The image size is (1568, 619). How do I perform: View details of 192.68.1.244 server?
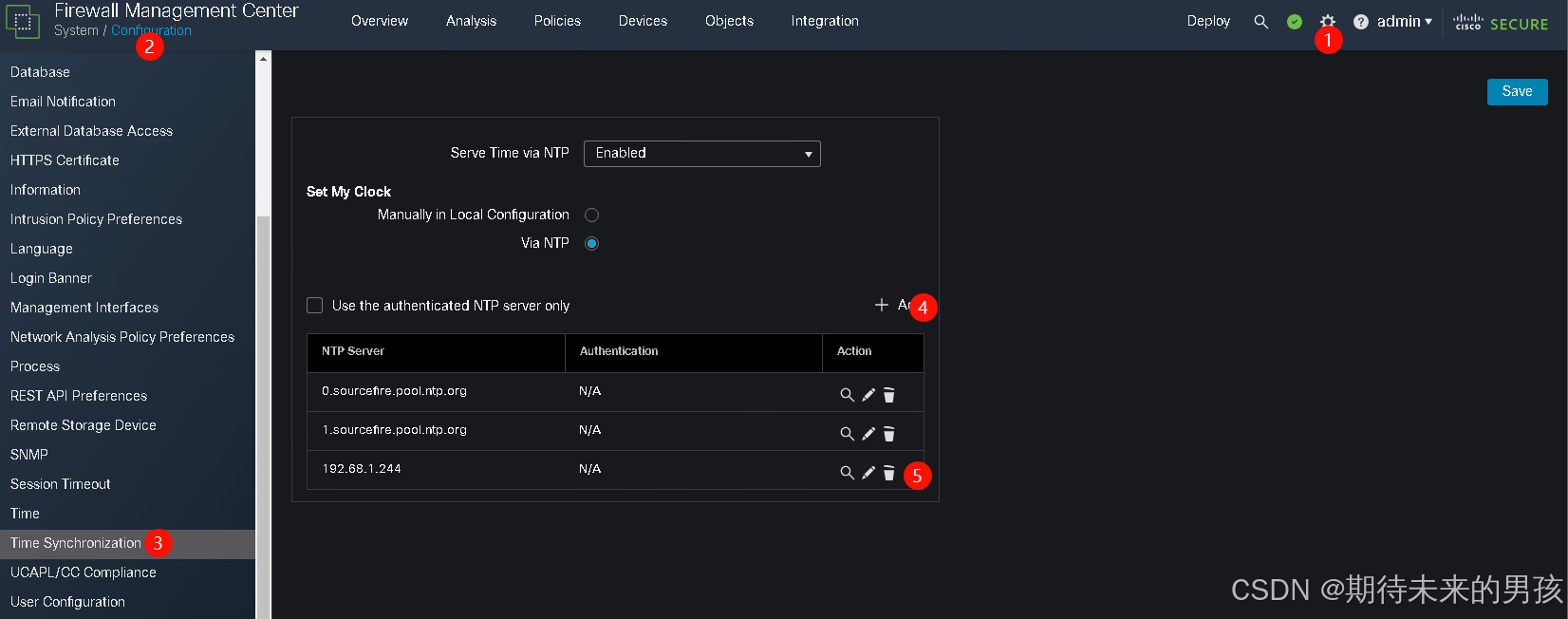pyautogui.click(x=847, y=473)
